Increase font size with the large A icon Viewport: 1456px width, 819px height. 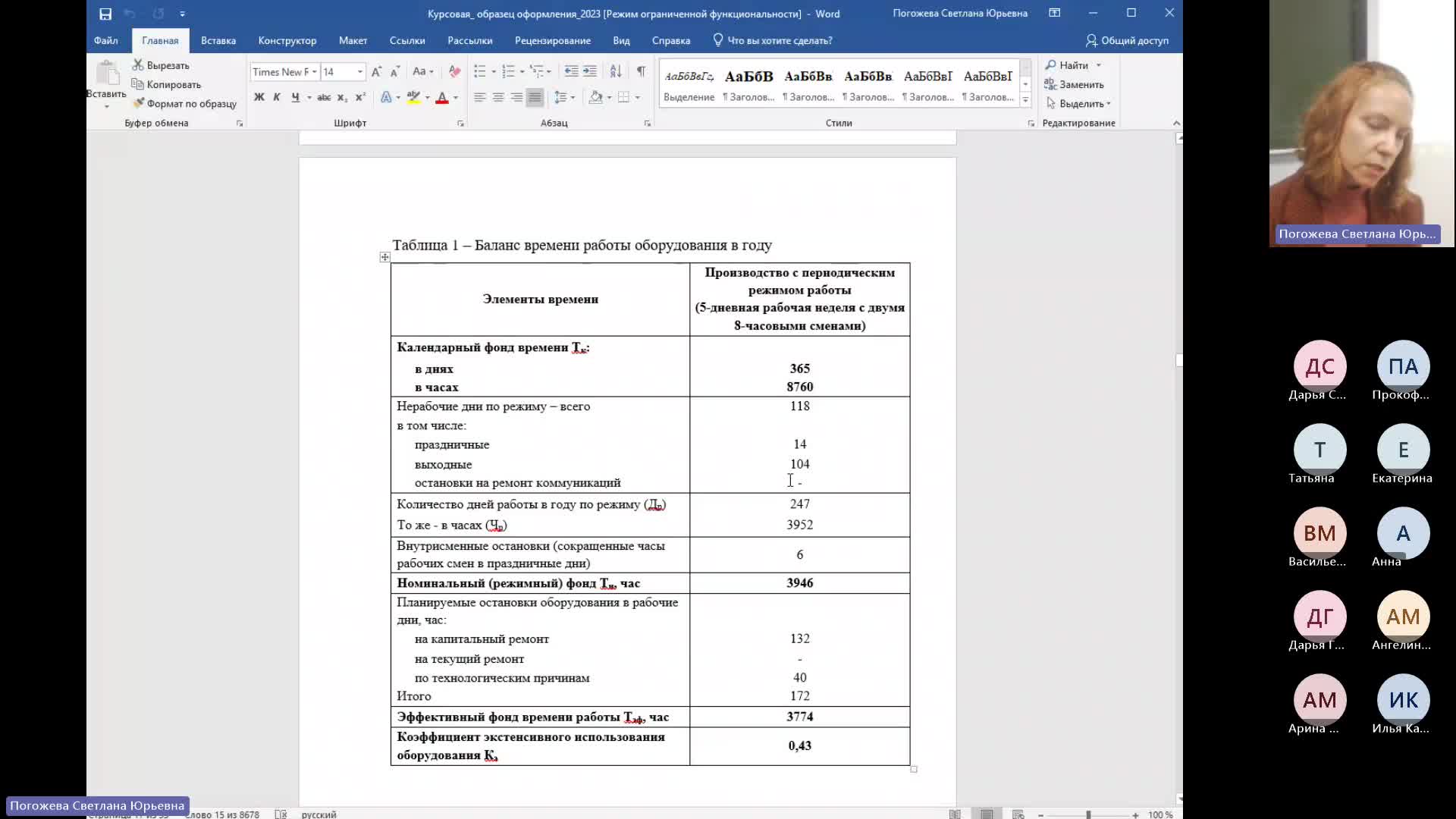pyautogui.click(x=376, y=71)
